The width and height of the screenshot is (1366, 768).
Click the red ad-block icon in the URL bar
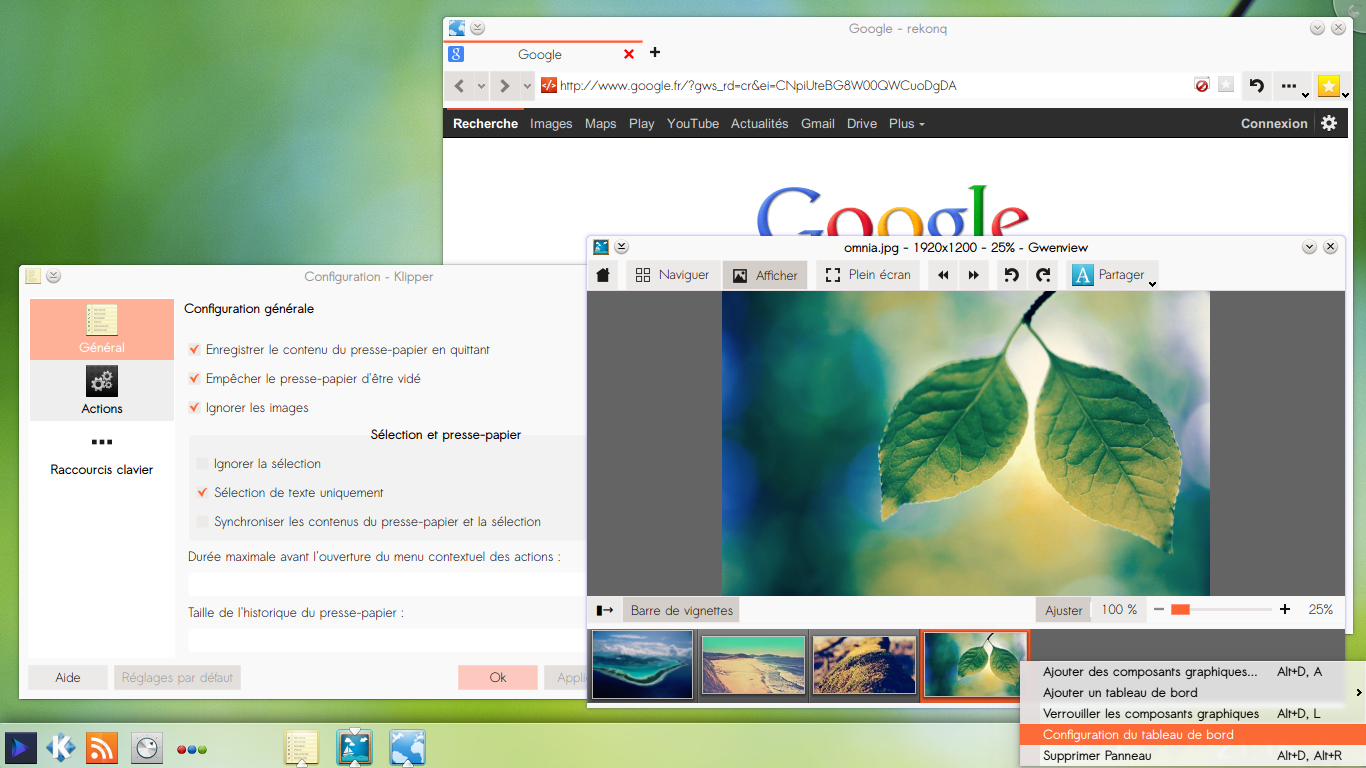click(1202, 86)
